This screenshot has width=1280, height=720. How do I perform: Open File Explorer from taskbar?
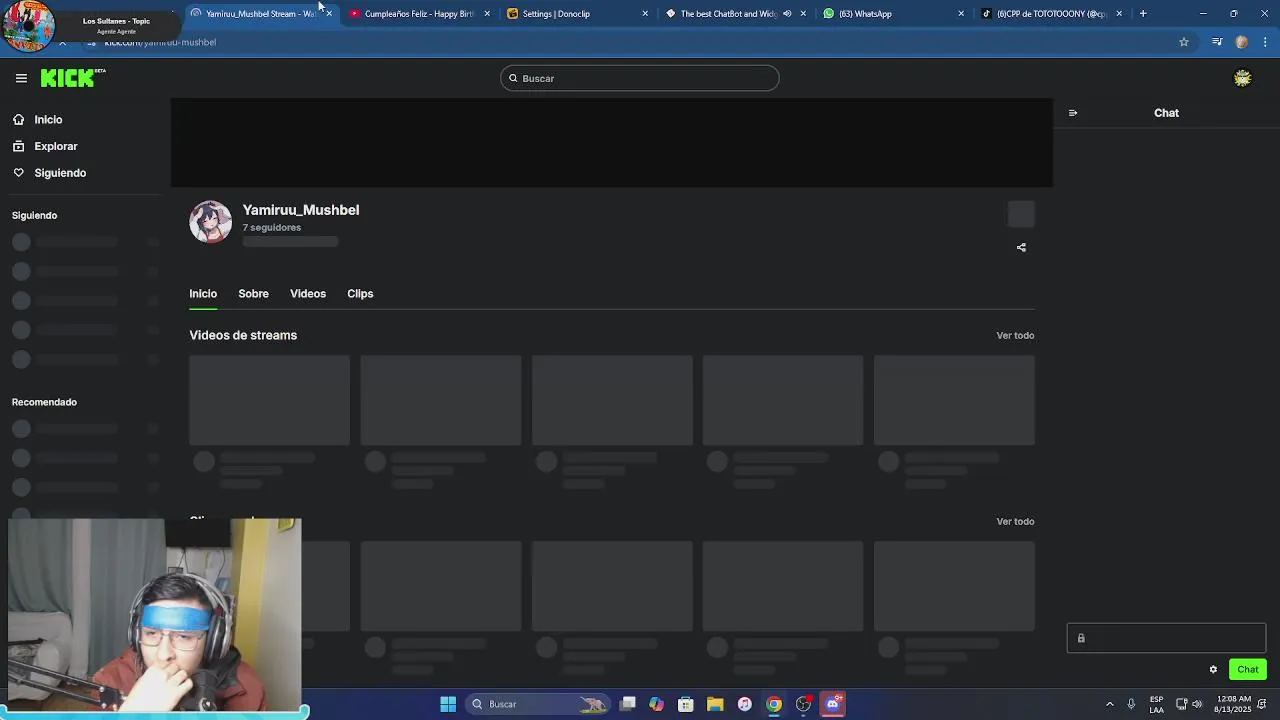pyautogui.click(x=715, y=704)
